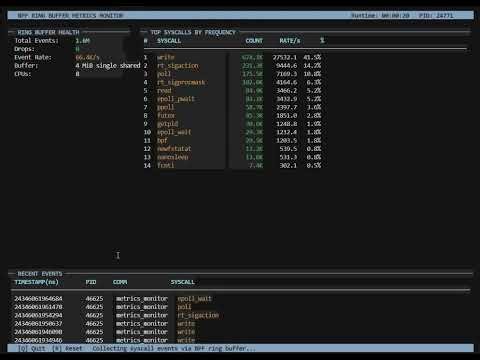
Task: Click the Runtime value in header bar
Action: click(395, 16)
